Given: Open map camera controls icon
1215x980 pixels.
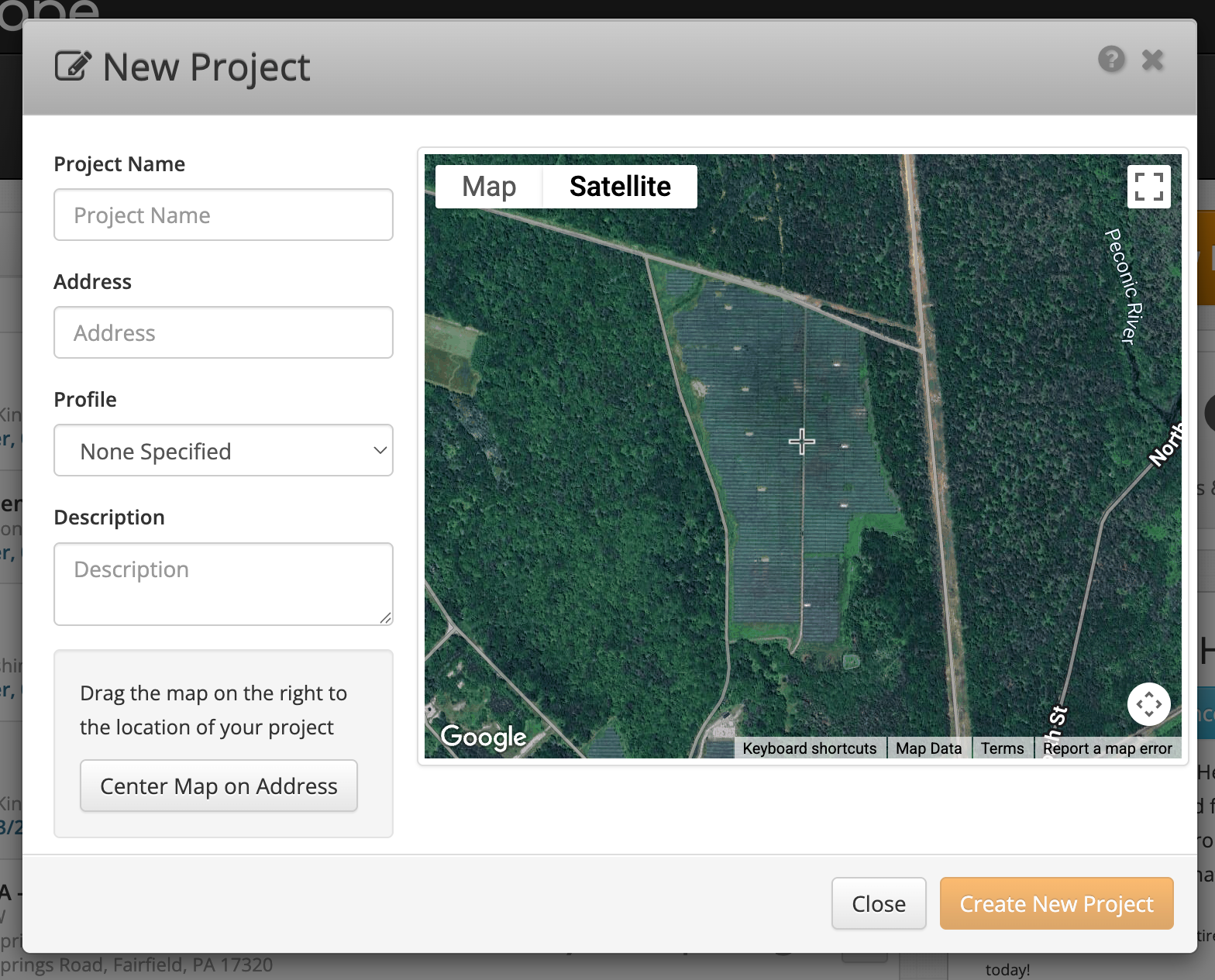Looking at the screenshot, I should [x=1148, y=704].
